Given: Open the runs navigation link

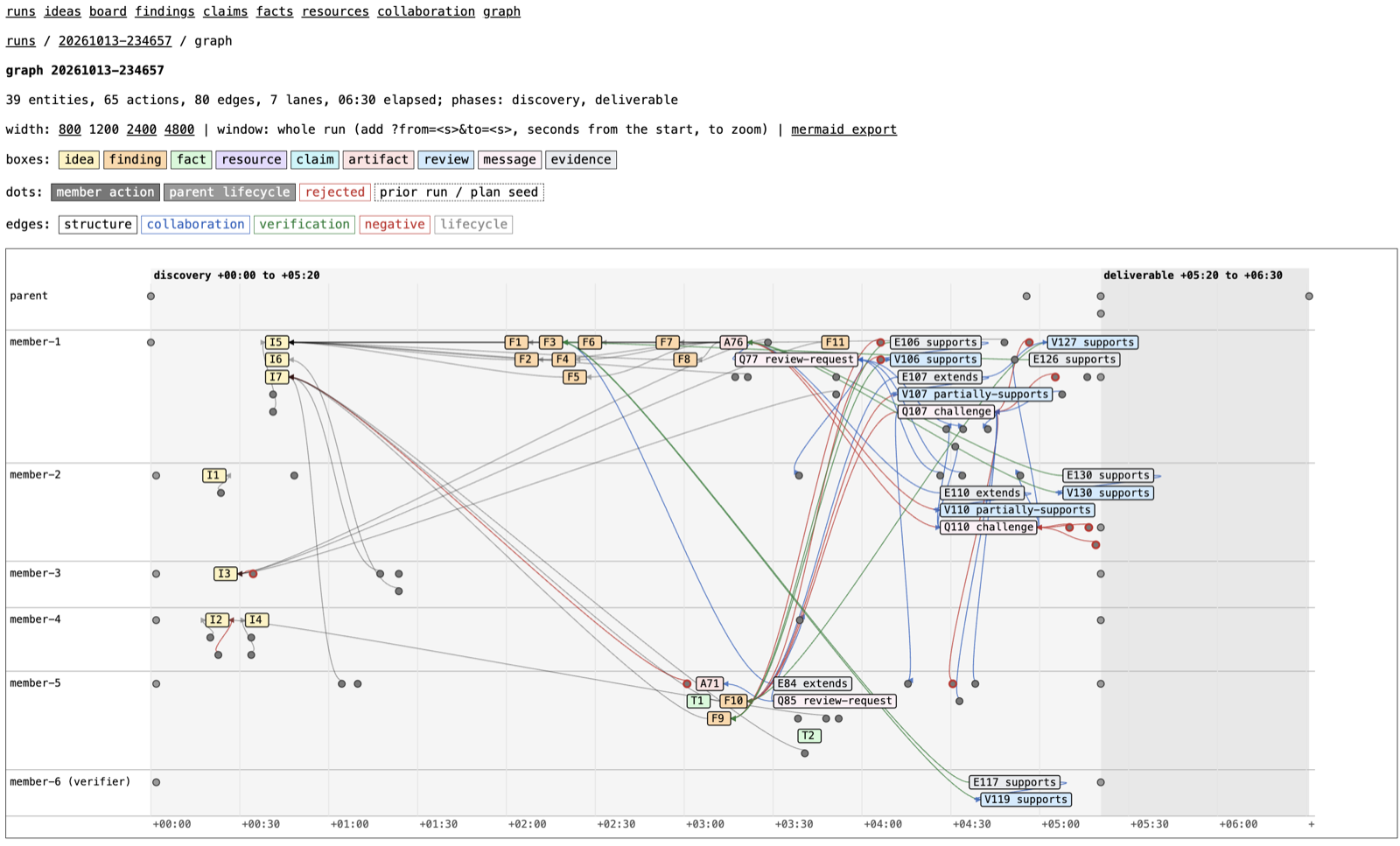Looking at the screenshot, I should pyautogui.click(x=21, y=11).
